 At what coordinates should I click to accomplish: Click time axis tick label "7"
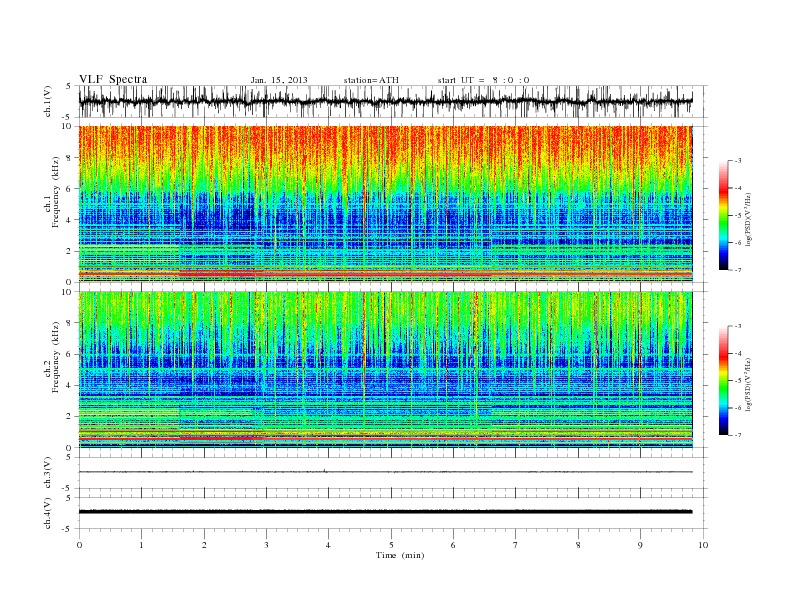(516, 545)
